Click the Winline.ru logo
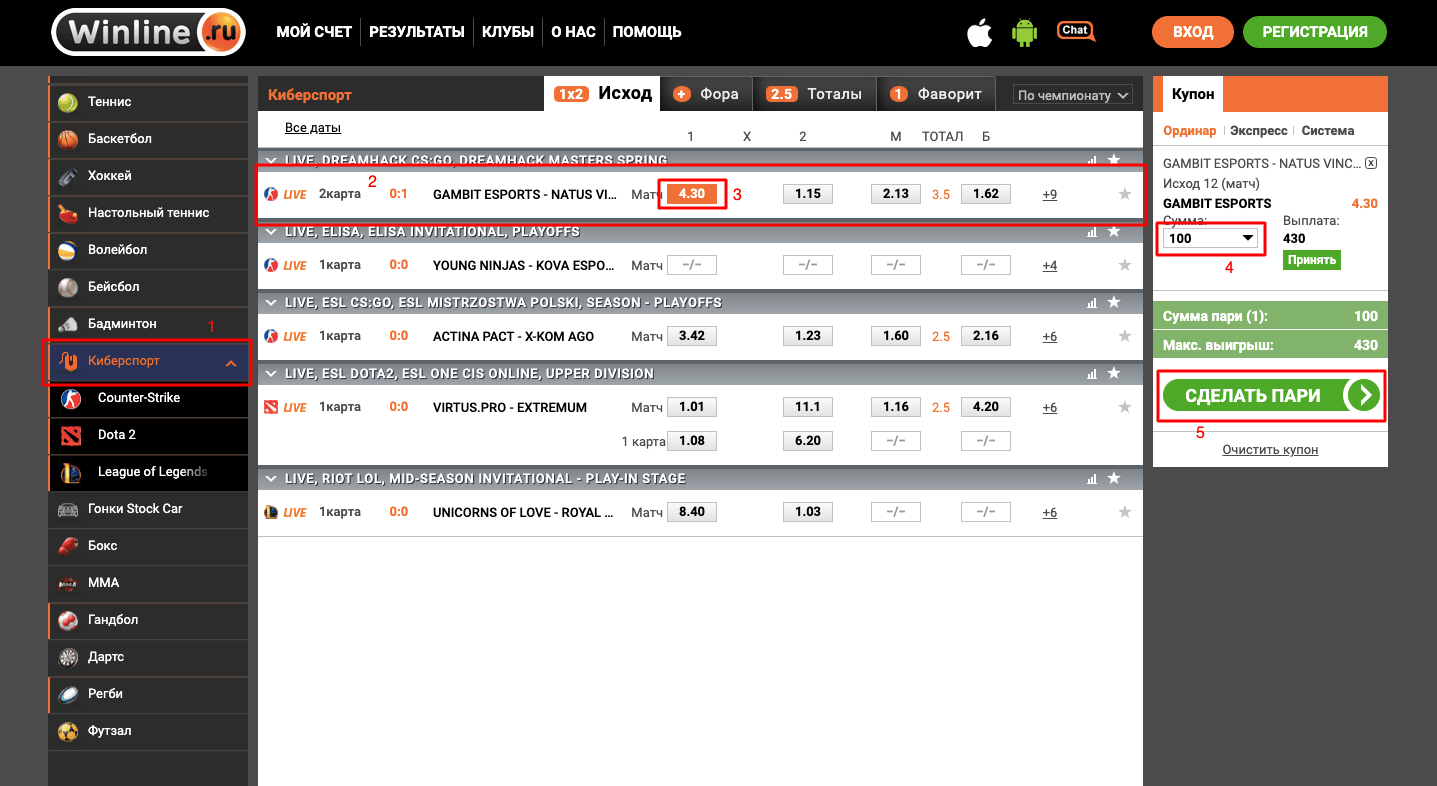This screenshot has width=1437, height=786. [x=148, y=32]
